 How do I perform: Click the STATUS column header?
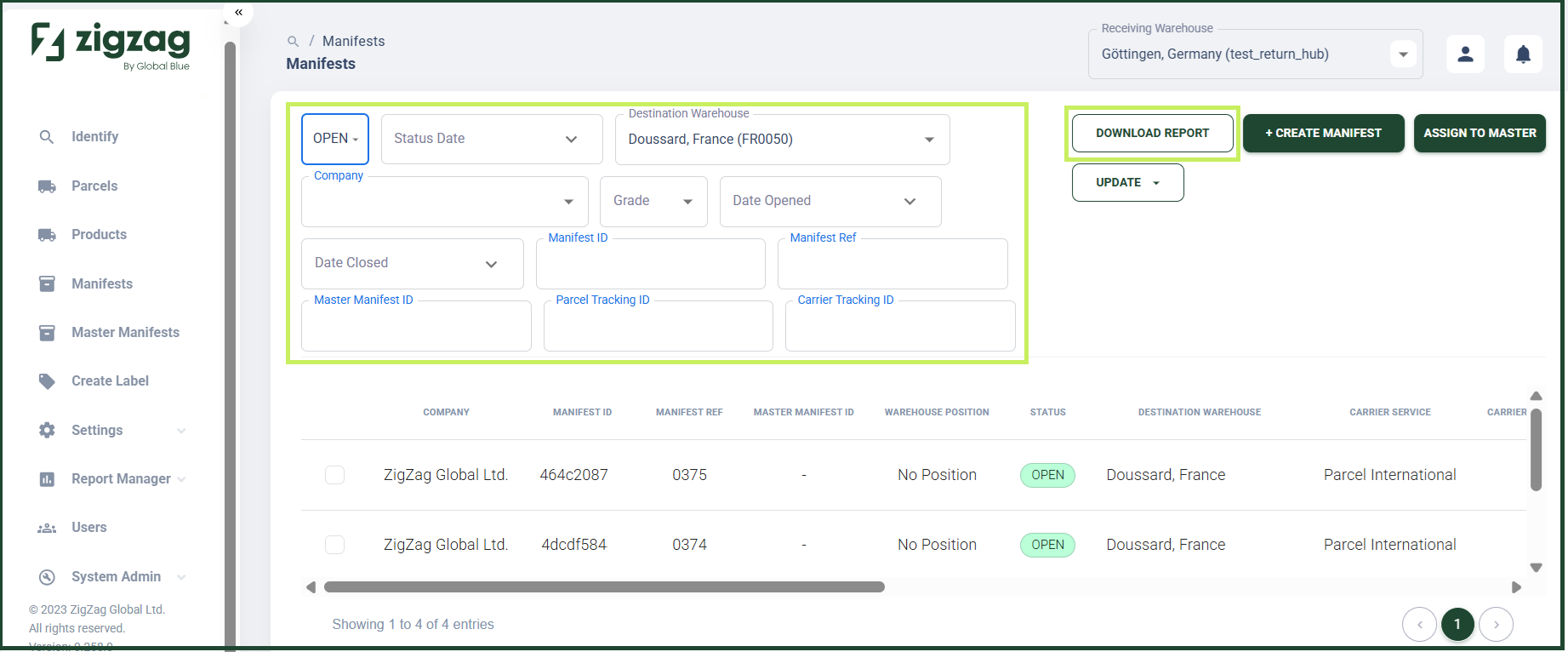click(x=1047, y=413)
